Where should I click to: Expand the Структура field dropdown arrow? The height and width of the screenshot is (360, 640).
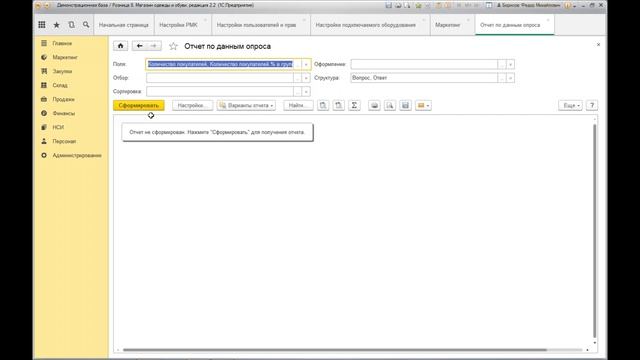510,78
